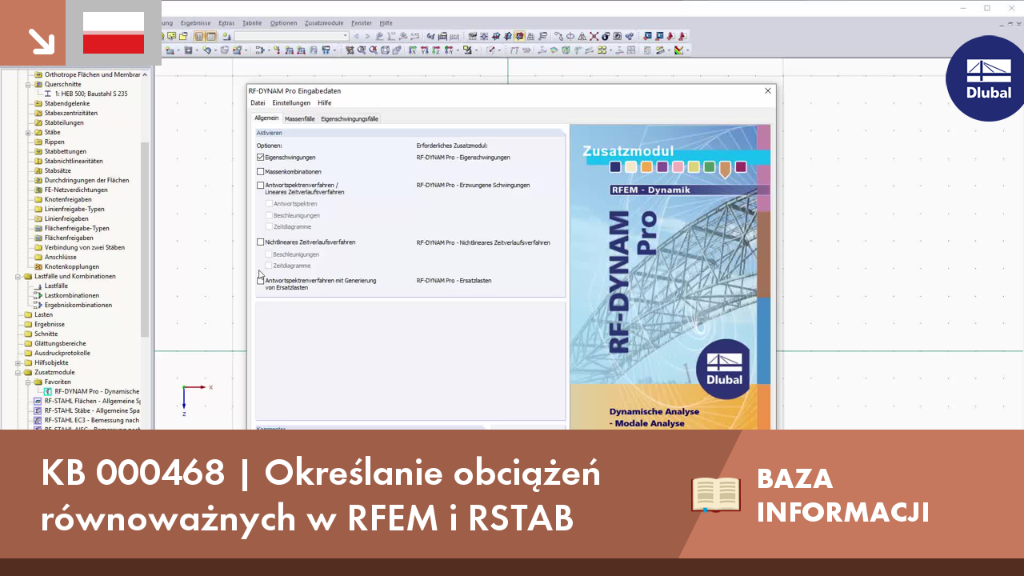
Task: Check Antwortspektrenverfahren mit Generierung von Ersatzlasten
Action: [261, 281]
